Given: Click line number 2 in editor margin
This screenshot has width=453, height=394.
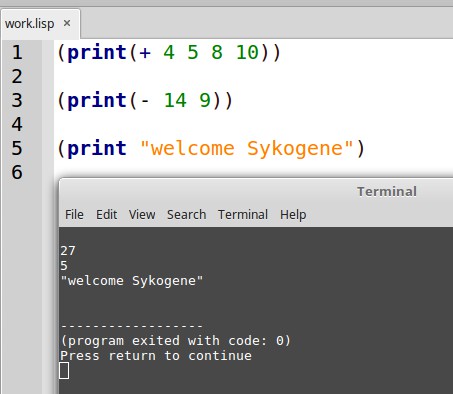Looking at the screenshot, I should click(x=17, y=76).
